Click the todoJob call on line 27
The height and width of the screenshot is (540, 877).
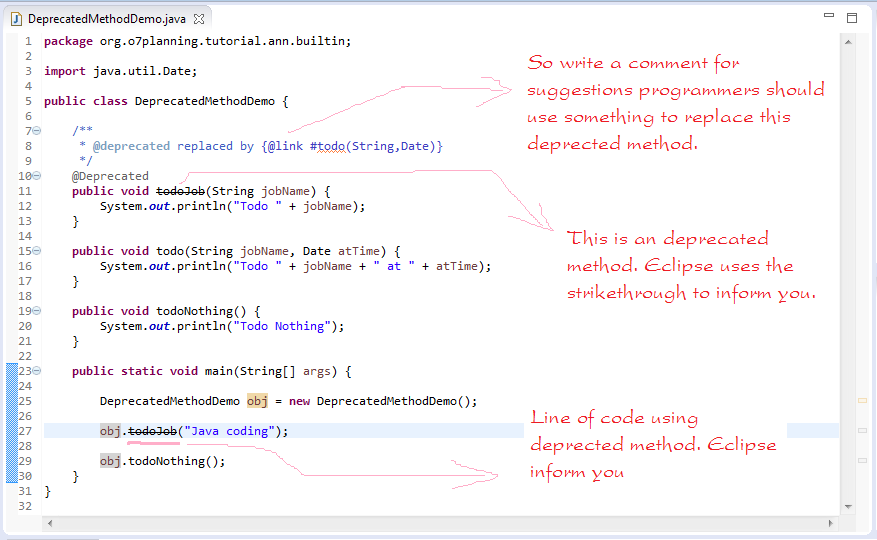tap(153, 431)
